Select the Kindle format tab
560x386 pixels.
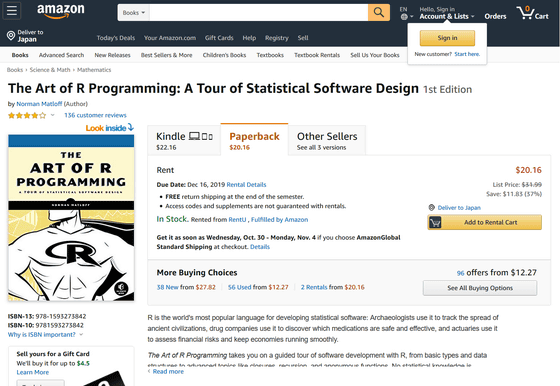tap(184, 140)
